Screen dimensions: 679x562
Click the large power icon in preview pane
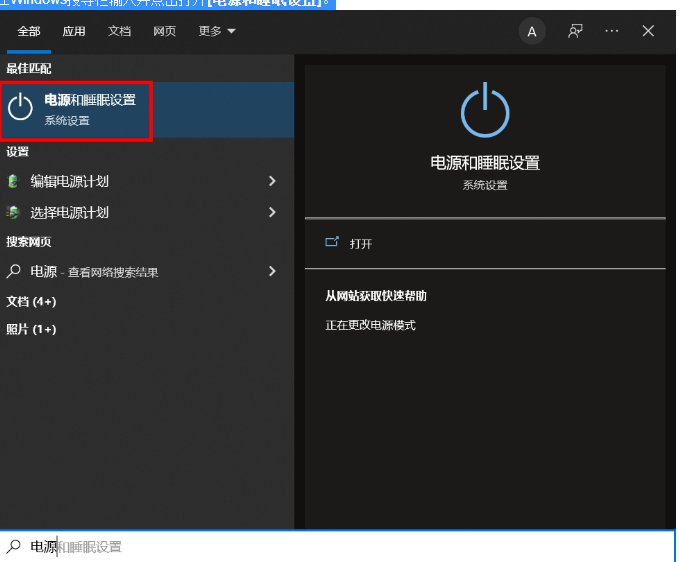485,110
